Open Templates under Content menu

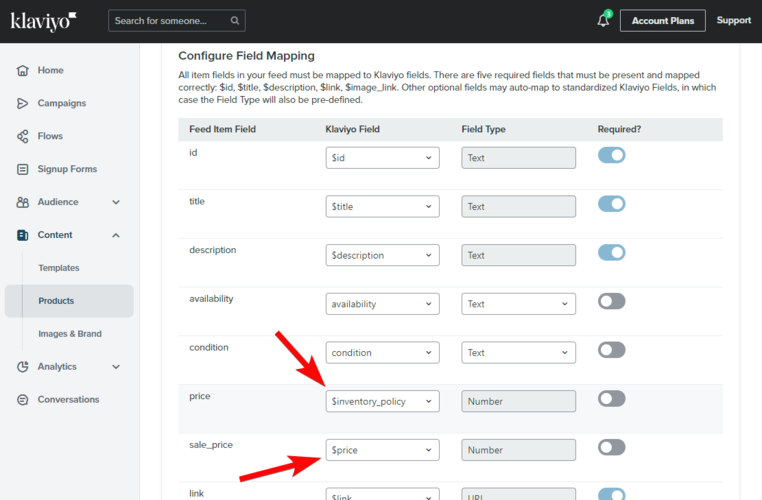tap(59, 268)
